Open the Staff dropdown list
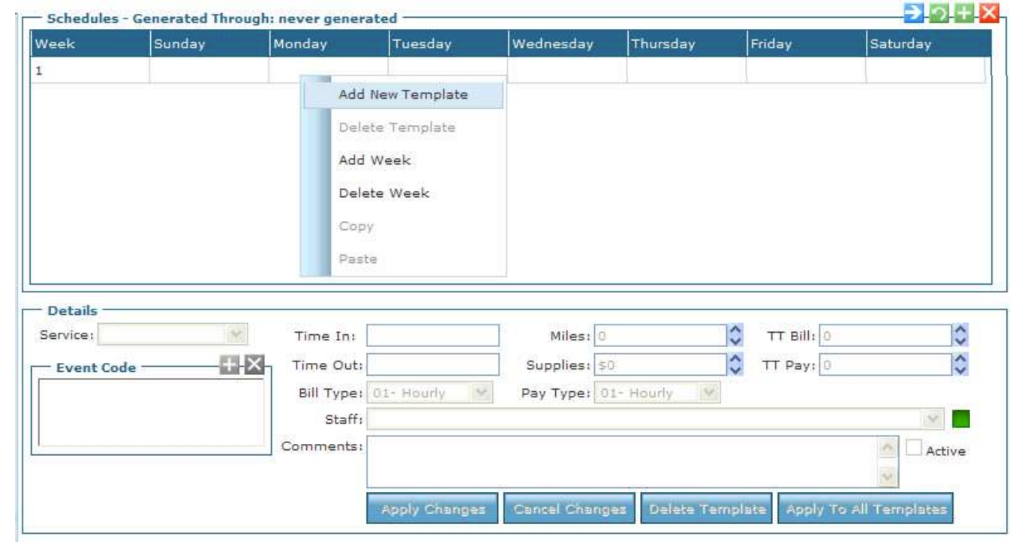 [x=934, y=419]
